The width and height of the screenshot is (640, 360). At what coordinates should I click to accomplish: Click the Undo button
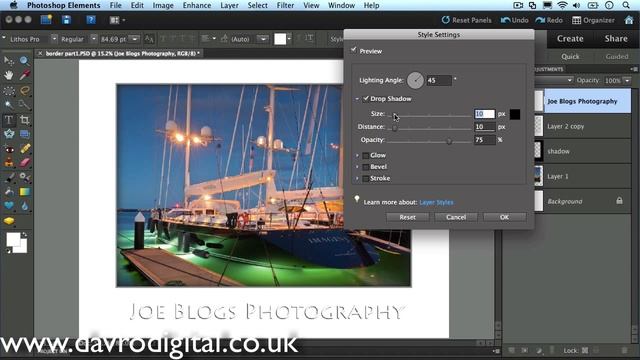tap(515, 20)
